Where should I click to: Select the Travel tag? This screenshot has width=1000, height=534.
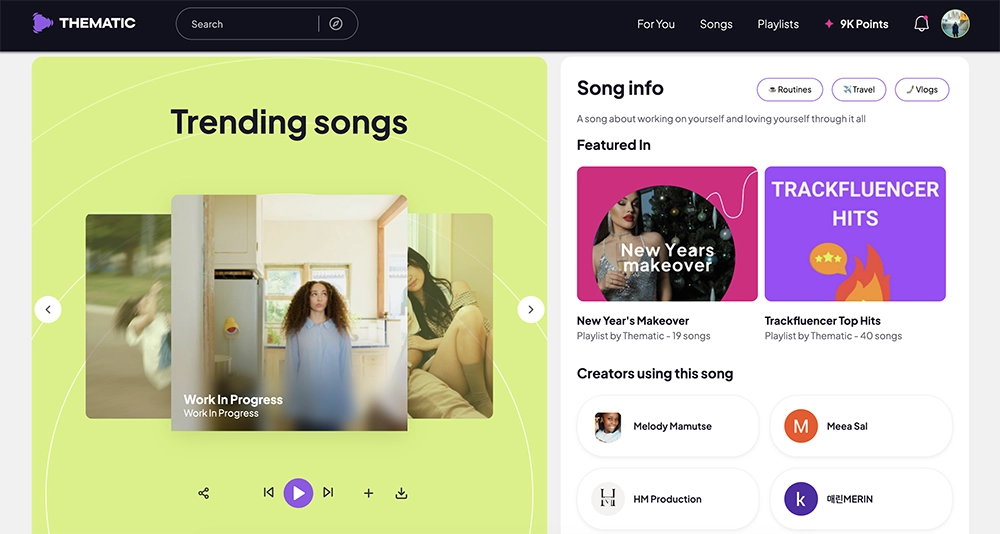(859, 89)
